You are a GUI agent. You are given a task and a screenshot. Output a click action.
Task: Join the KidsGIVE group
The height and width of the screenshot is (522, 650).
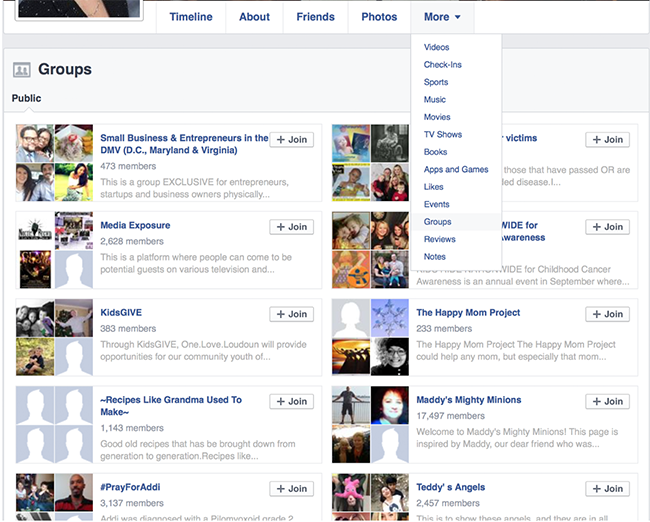(292, 314)
